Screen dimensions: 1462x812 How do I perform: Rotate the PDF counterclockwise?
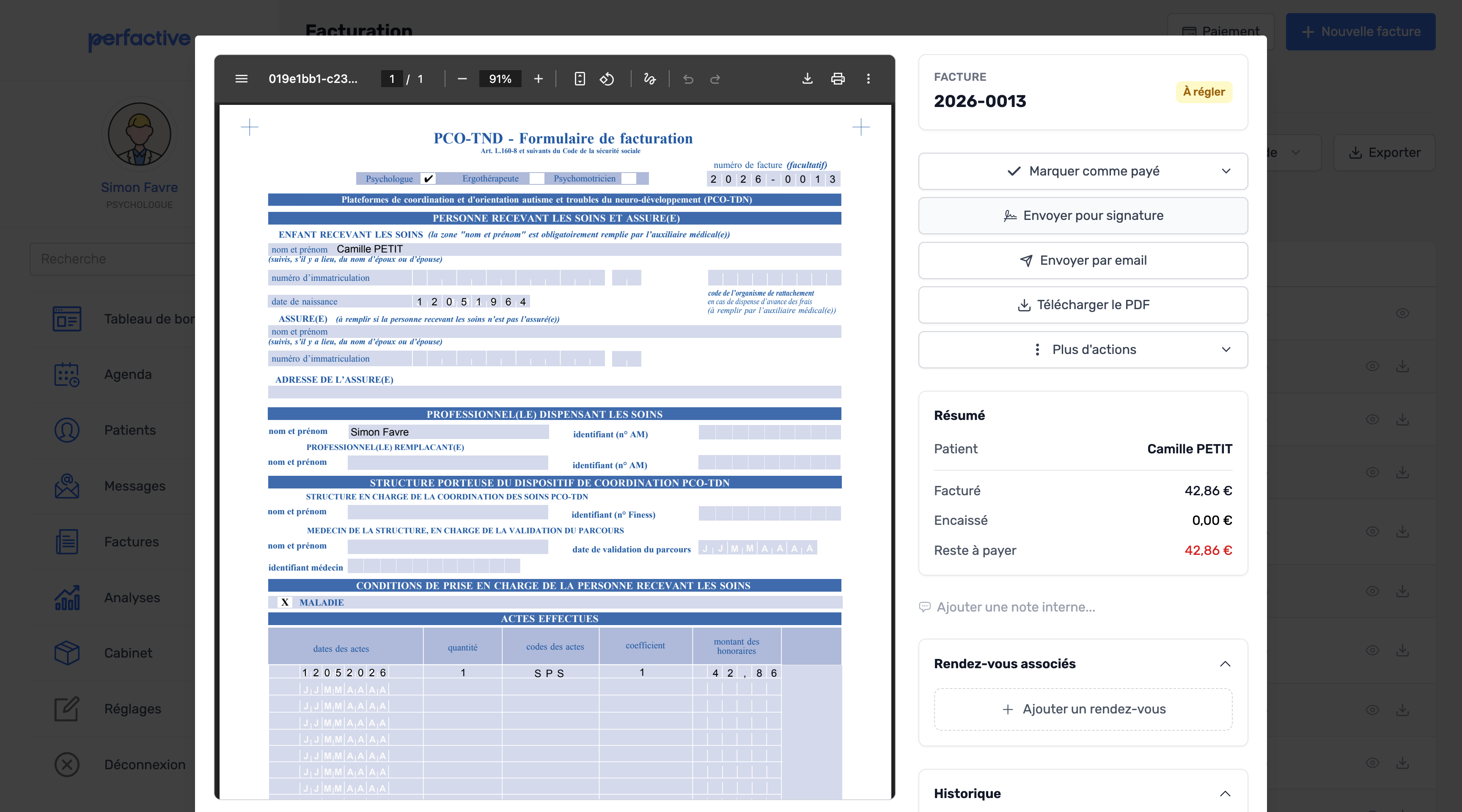(x=607, y=79)
